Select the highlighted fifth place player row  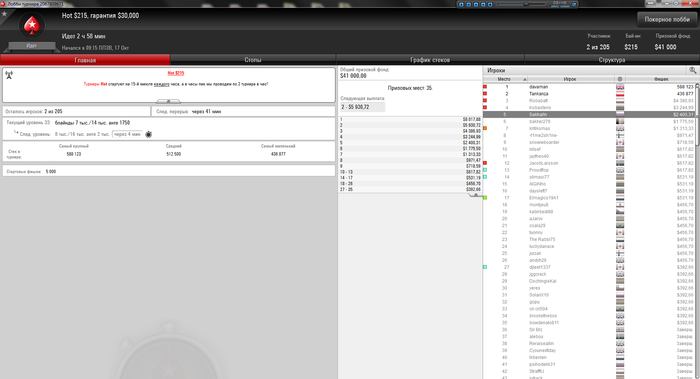(589, 115)
